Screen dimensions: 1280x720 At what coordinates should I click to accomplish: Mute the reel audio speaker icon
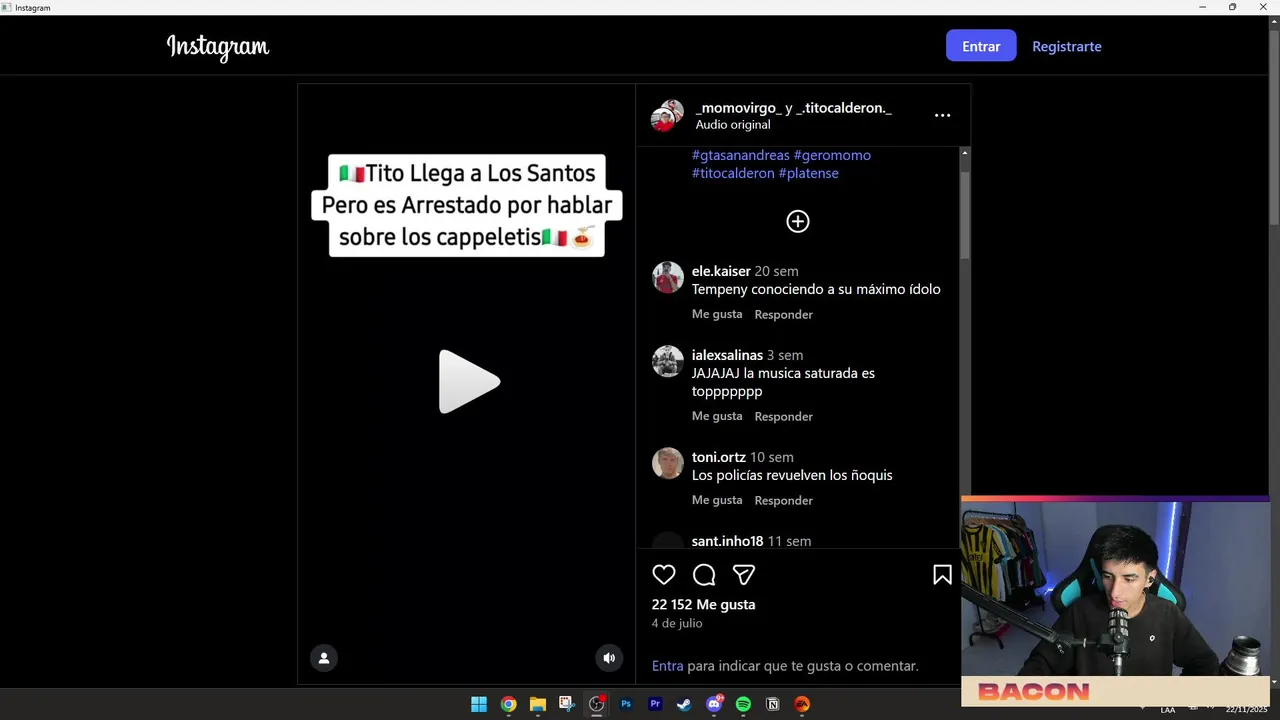pyautogui.click(x=609, y=658)
